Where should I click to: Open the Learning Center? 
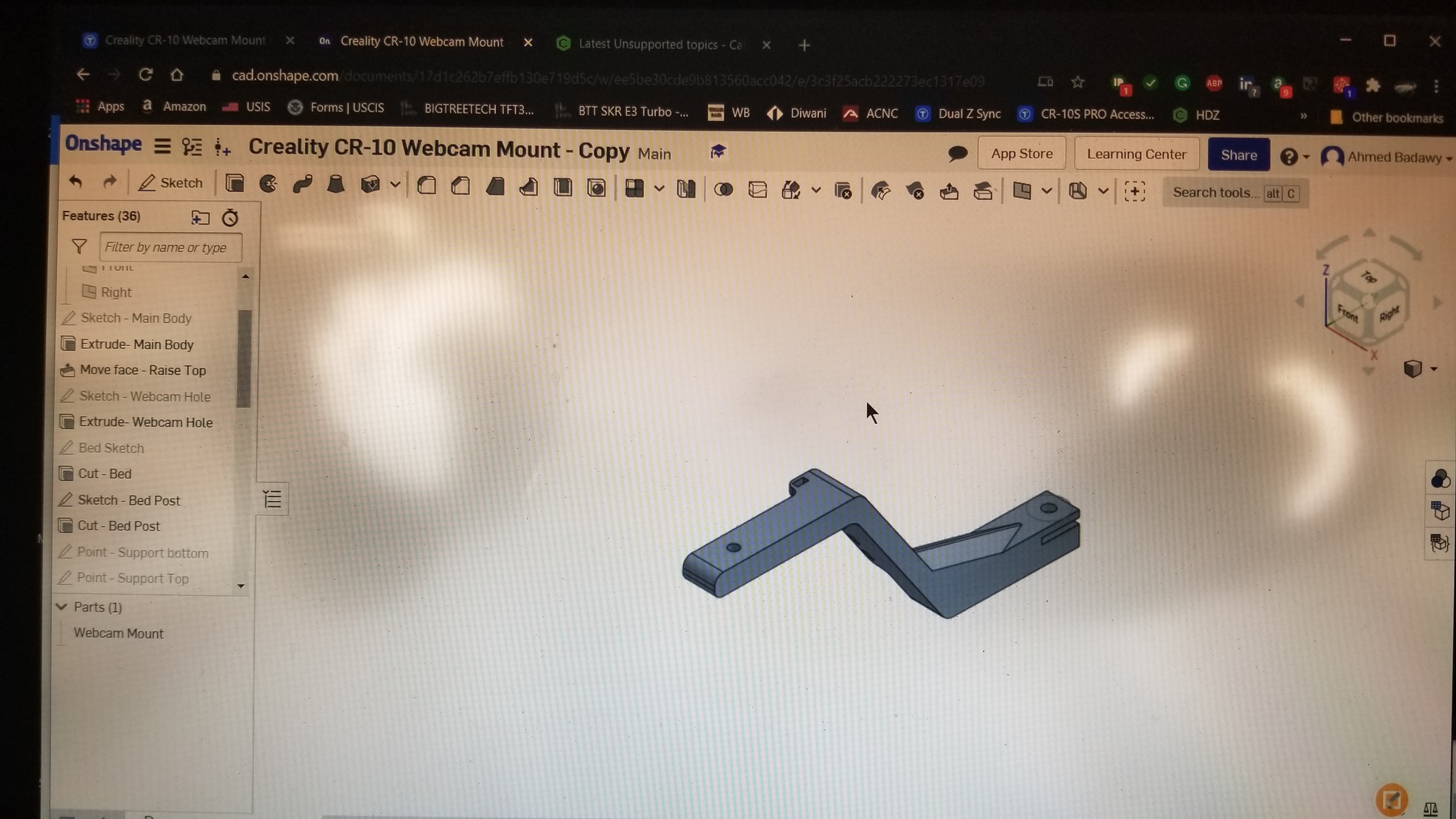[x=1136, y=154]
